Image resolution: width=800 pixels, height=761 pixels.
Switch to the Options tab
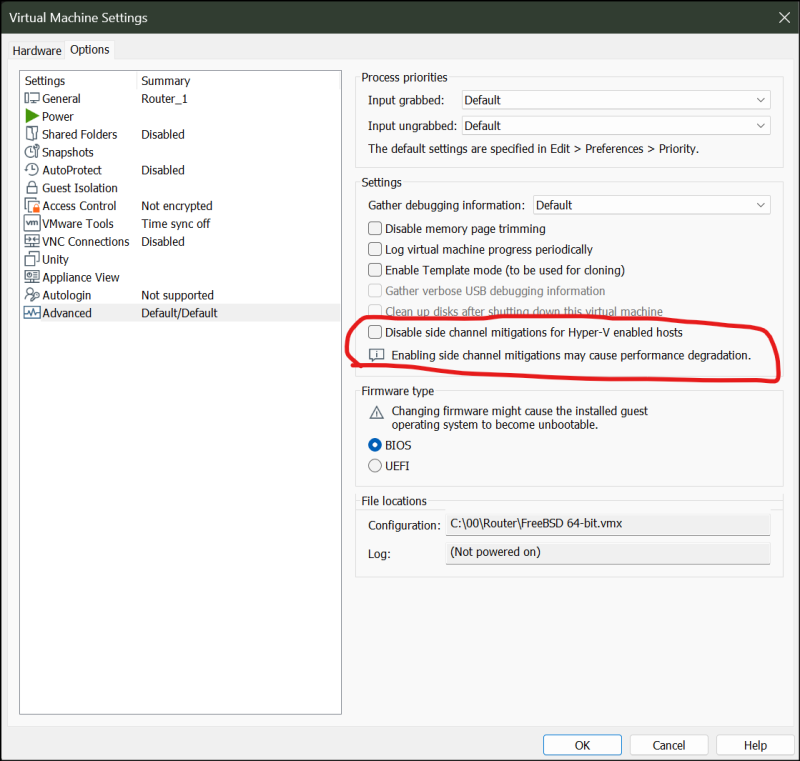(x=90, y=49)
